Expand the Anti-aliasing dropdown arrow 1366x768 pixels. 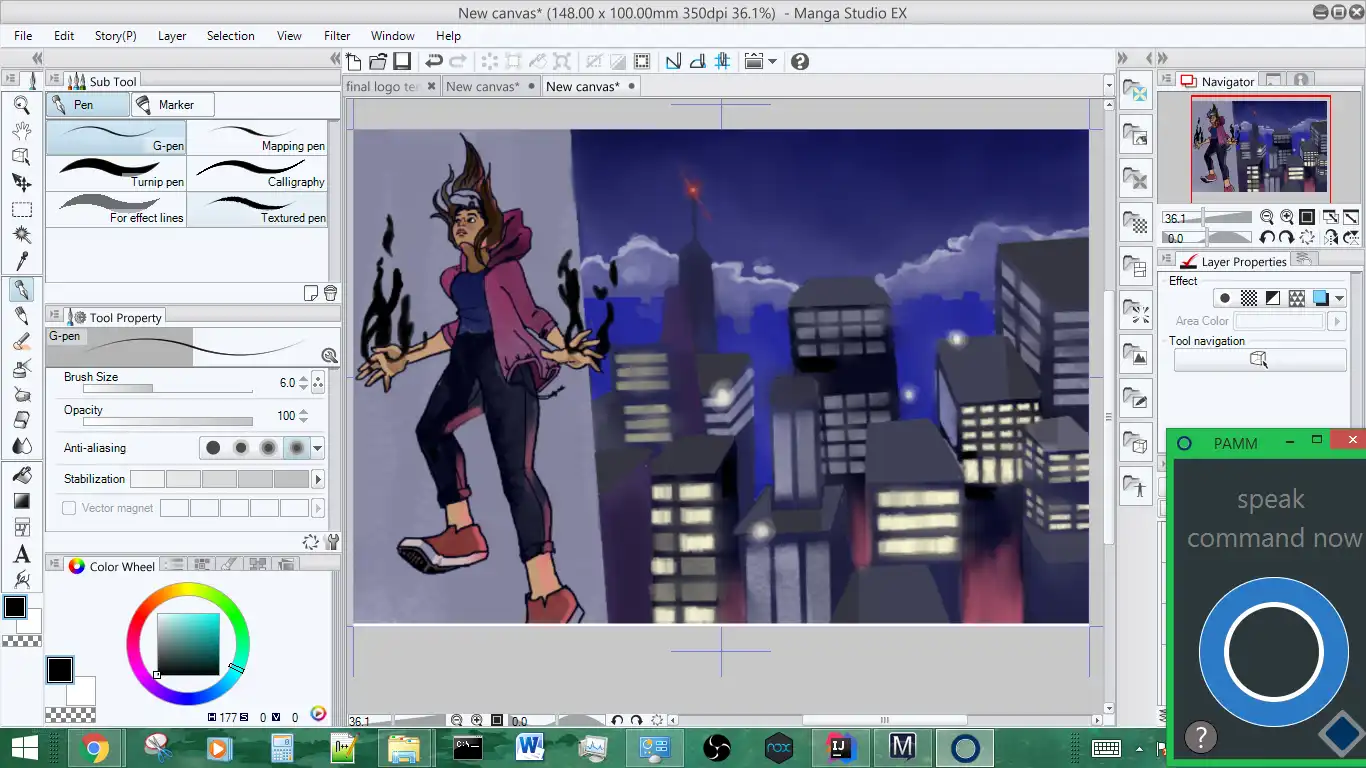click(x=318, y=449)
